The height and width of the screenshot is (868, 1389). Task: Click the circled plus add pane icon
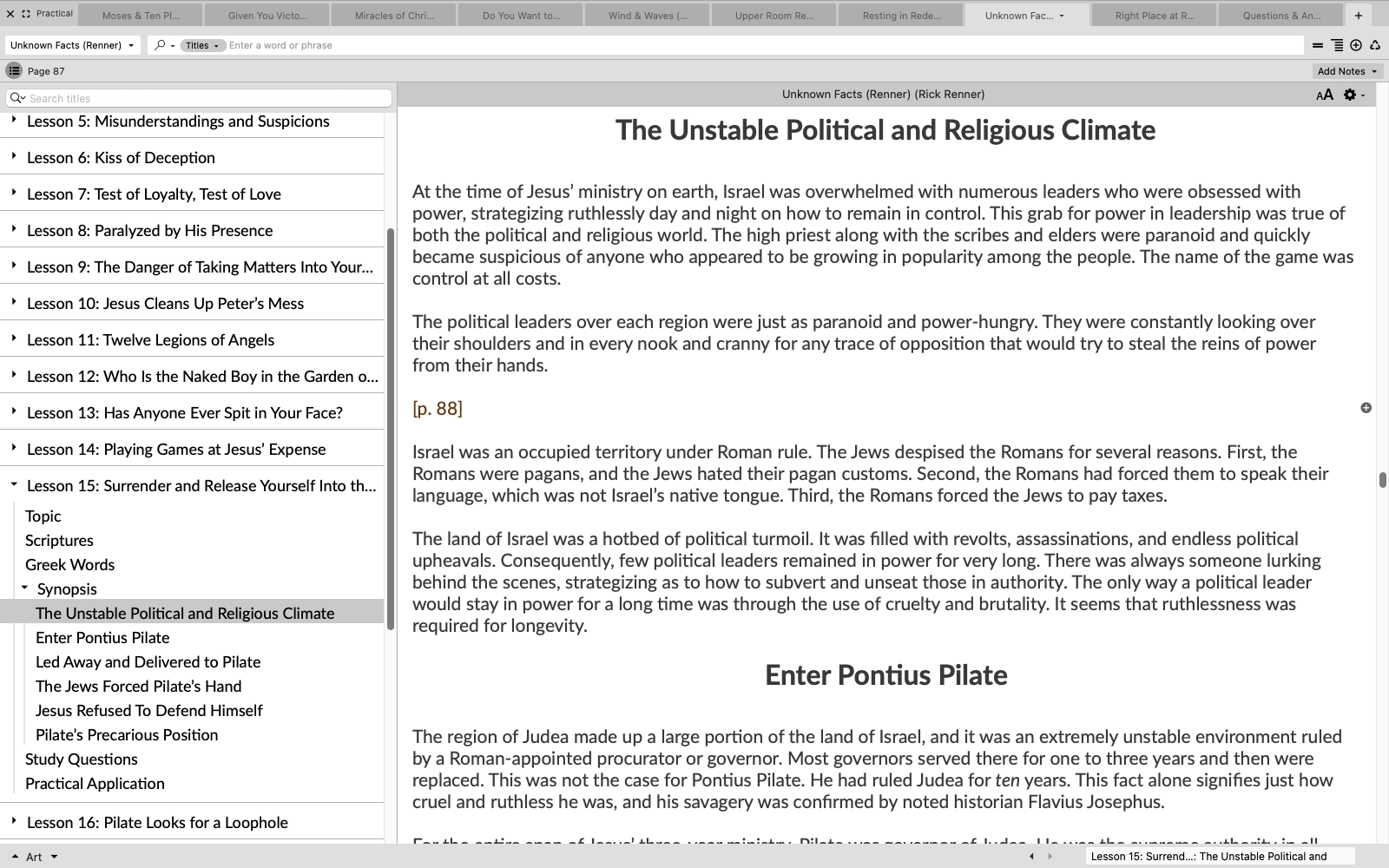click(x=1356, y=45)
